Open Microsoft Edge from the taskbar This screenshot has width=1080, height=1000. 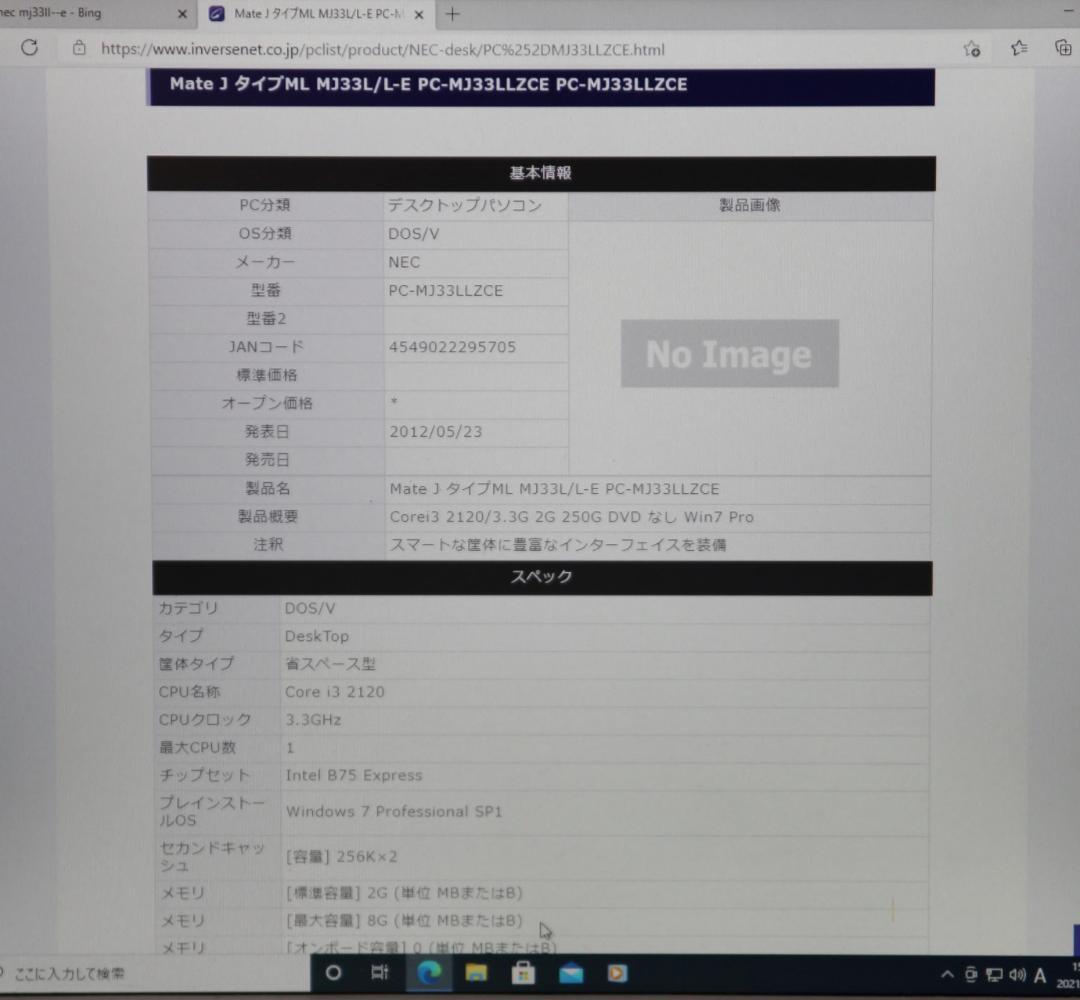(x=430, y=972)
